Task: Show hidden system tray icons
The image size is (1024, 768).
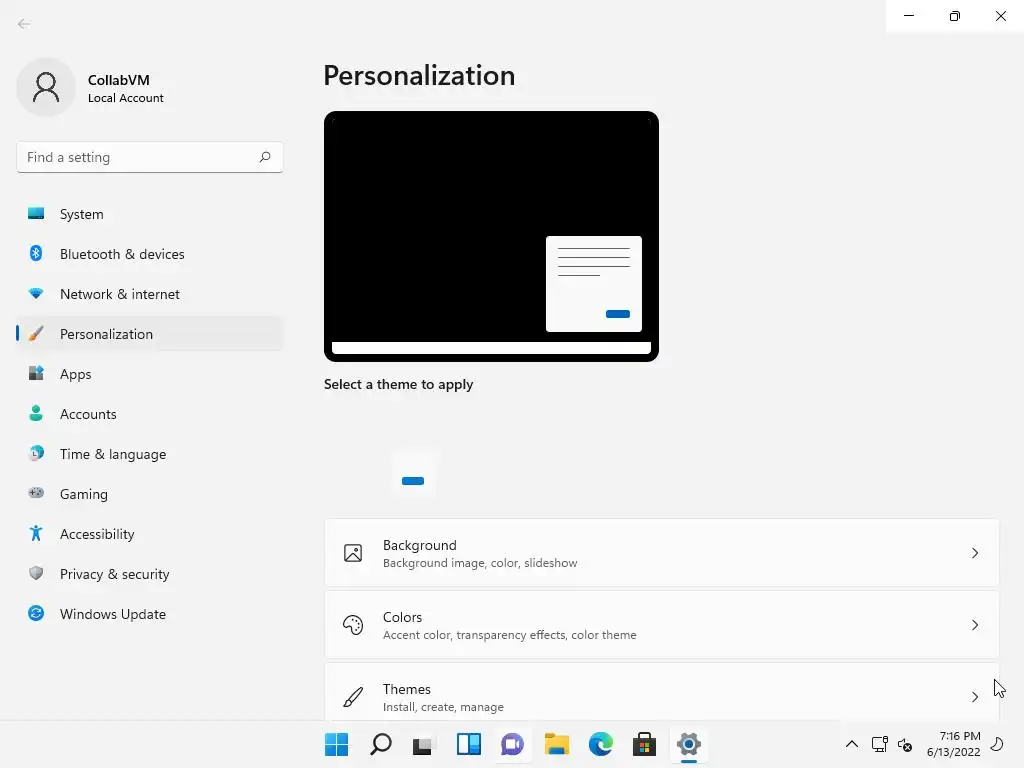Action: pos(852,744)
